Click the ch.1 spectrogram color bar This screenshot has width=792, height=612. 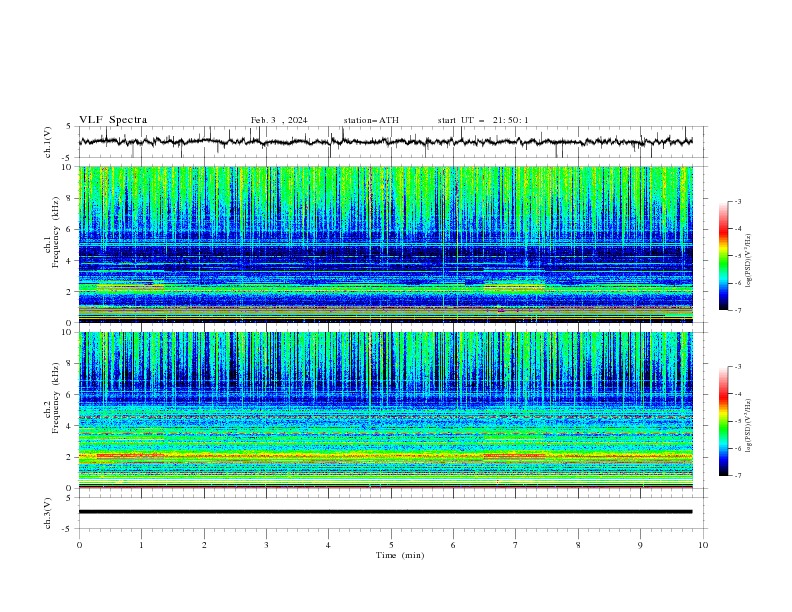(723, 256)
